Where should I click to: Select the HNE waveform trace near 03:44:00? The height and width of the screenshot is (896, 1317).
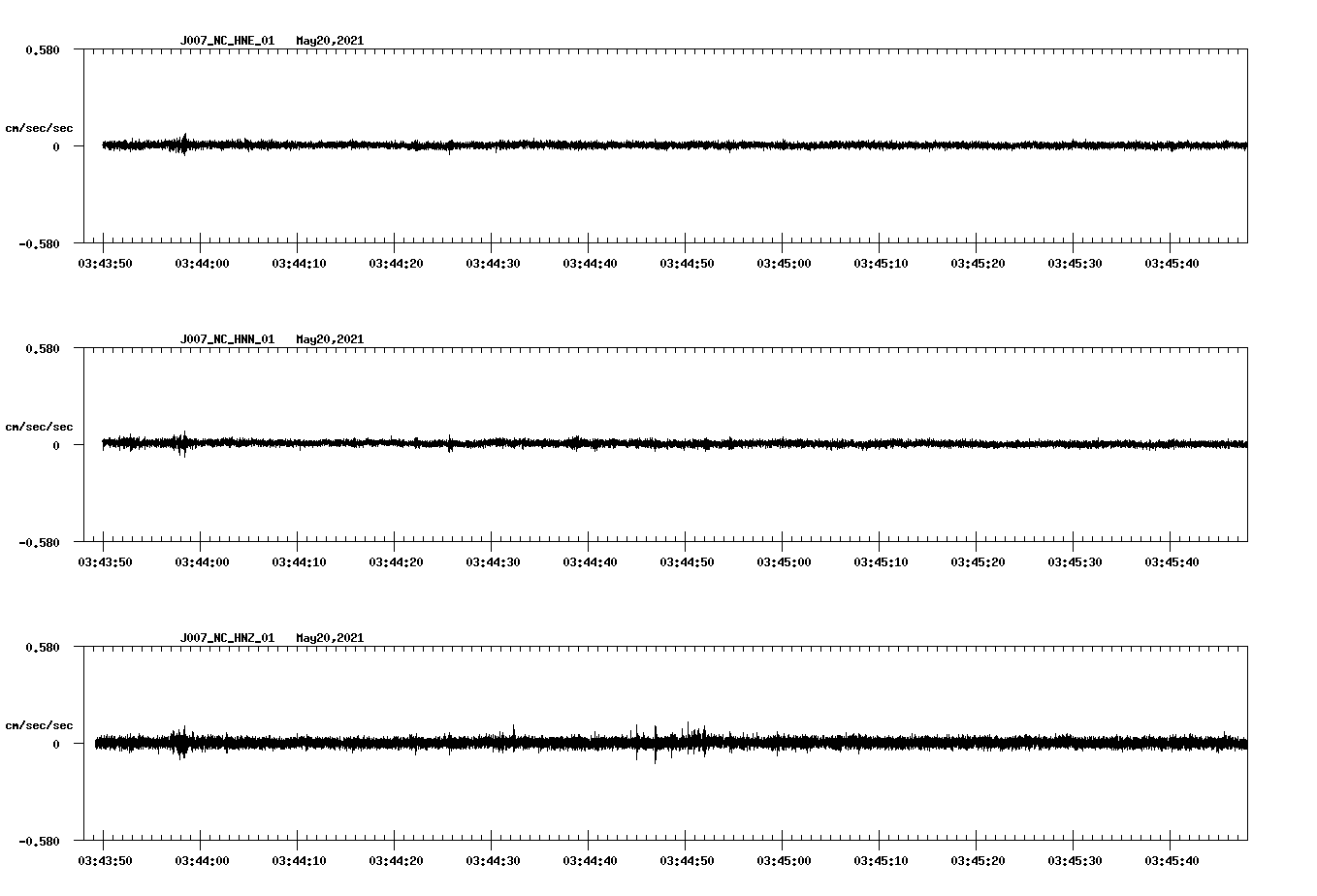point(202,144)
